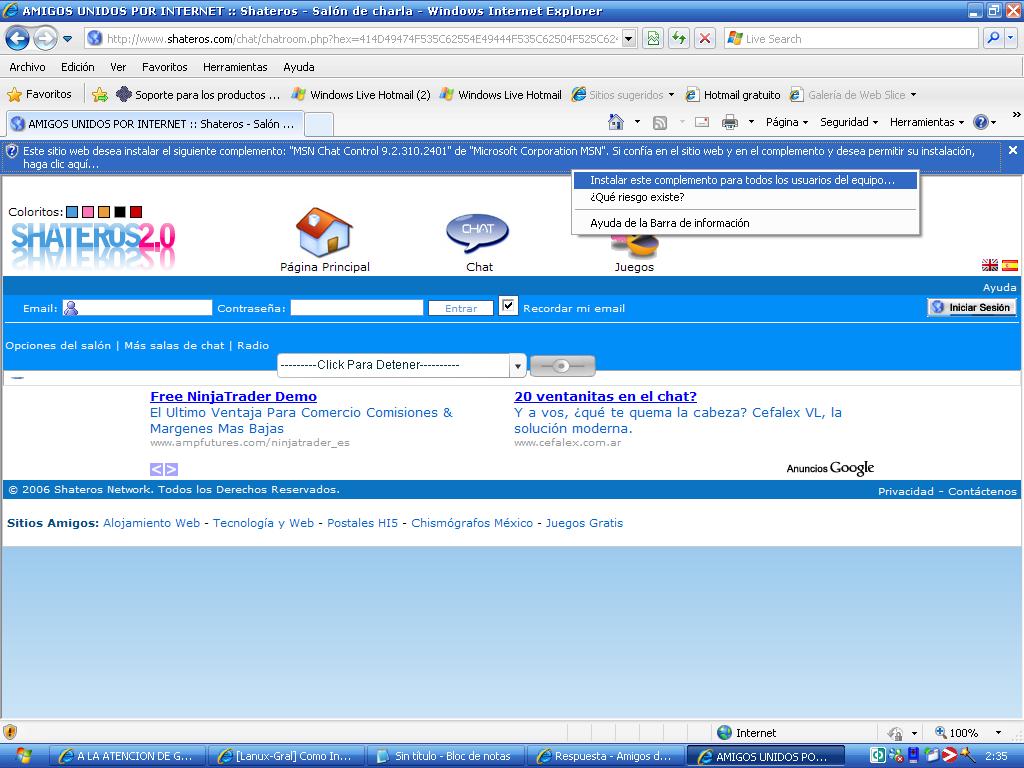
Task: Click the RSS feeds icon
Action: tap(660, 122)
